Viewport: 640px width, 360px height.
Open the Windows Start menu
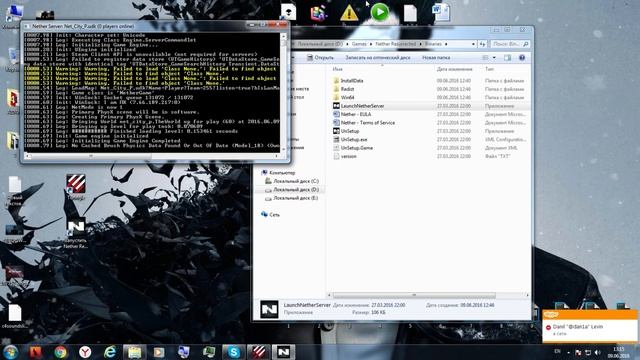[11, 352]
